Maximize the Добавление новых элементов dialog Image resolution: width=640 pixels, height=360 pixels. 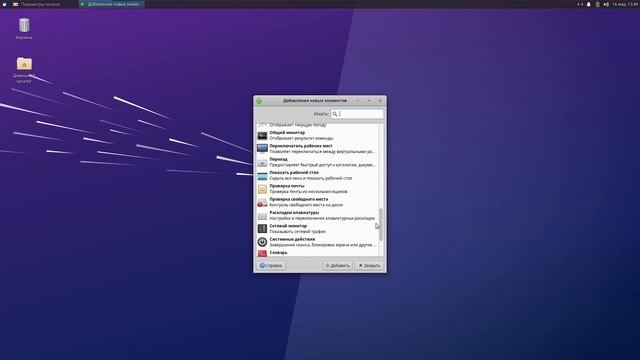click(x=369, y=100)
